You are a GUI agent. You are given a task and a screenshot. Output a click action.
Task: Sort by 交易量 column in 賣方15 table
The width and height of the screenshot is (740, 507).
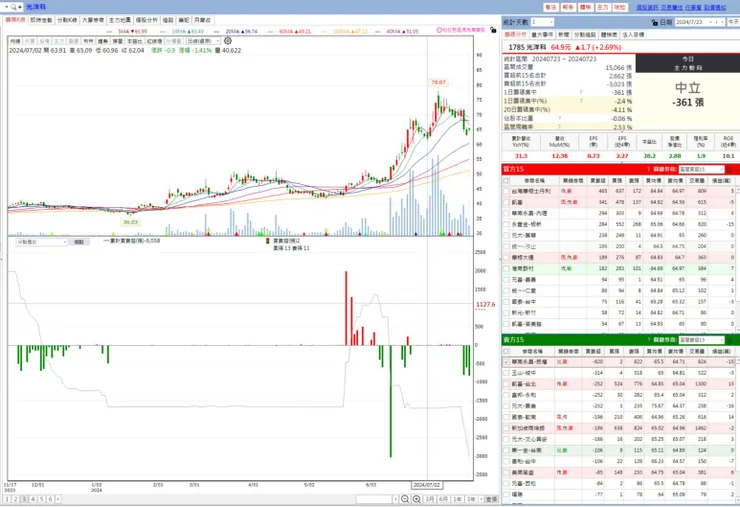[x=697, y=351]
